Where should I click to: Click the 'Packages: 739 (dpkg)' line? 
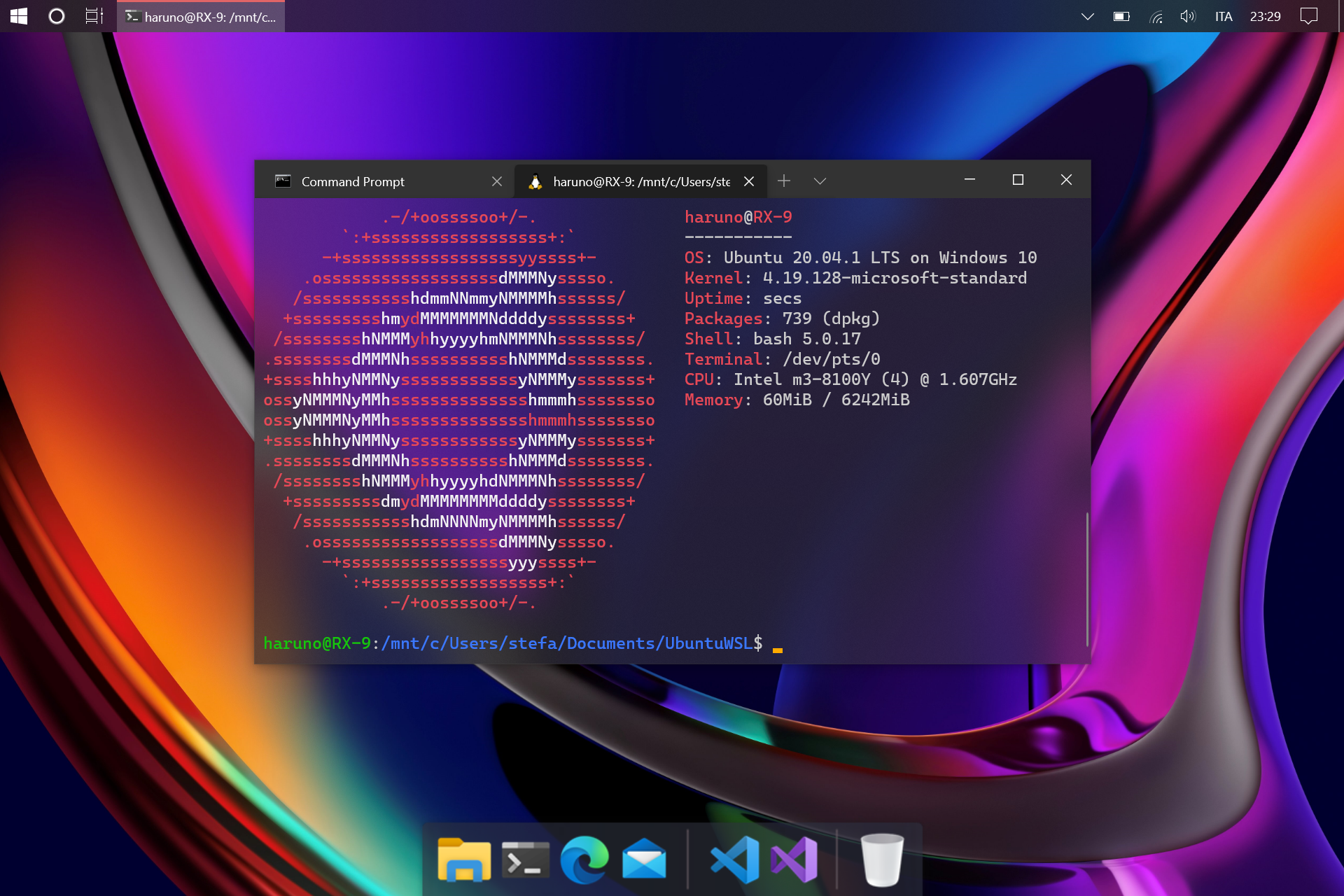(782, 318)
